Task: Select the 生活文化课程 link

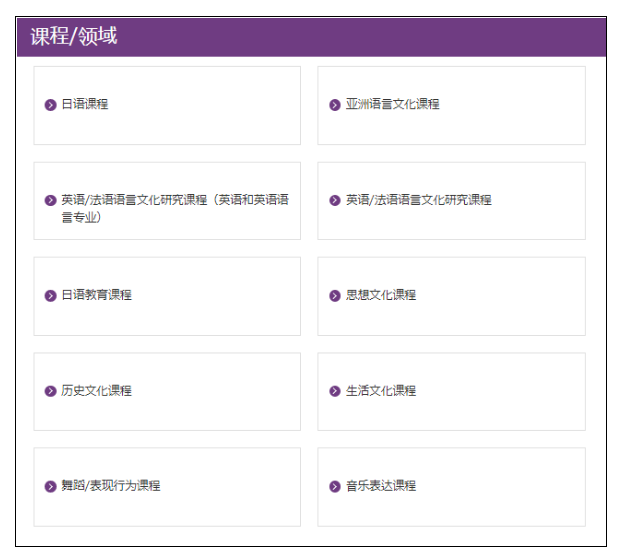Action: click(x=381, y=391)
